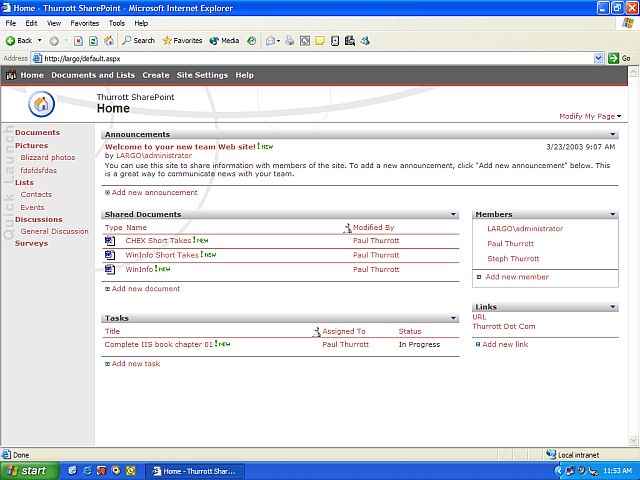This screenshot has width=640, height=480.
Task: Open the Modify My Page dropdown
Action: 590,117
